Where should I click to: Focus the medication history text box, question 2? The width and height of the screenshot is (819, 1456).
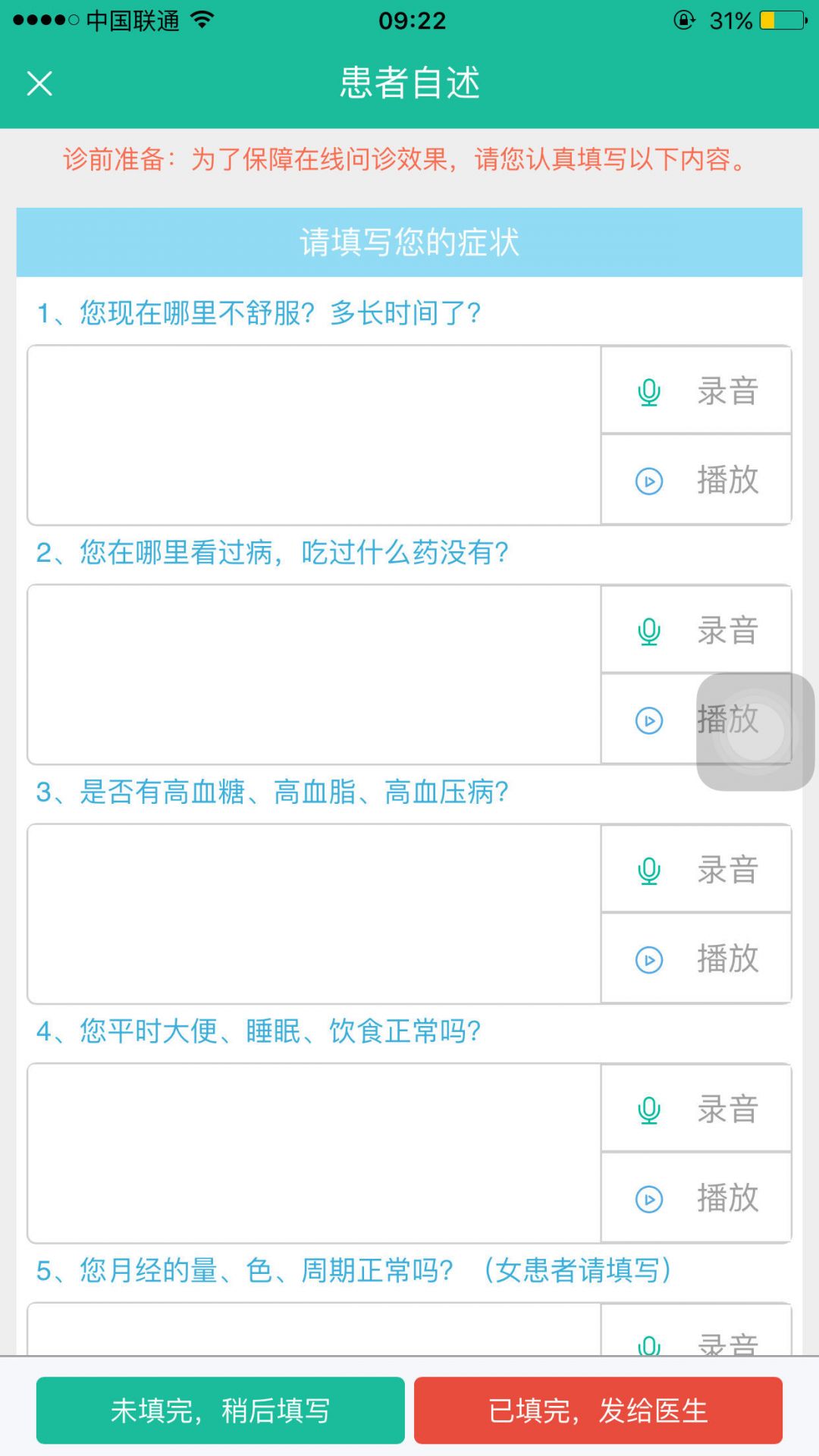pyautogui.click(x=314, y=675)
